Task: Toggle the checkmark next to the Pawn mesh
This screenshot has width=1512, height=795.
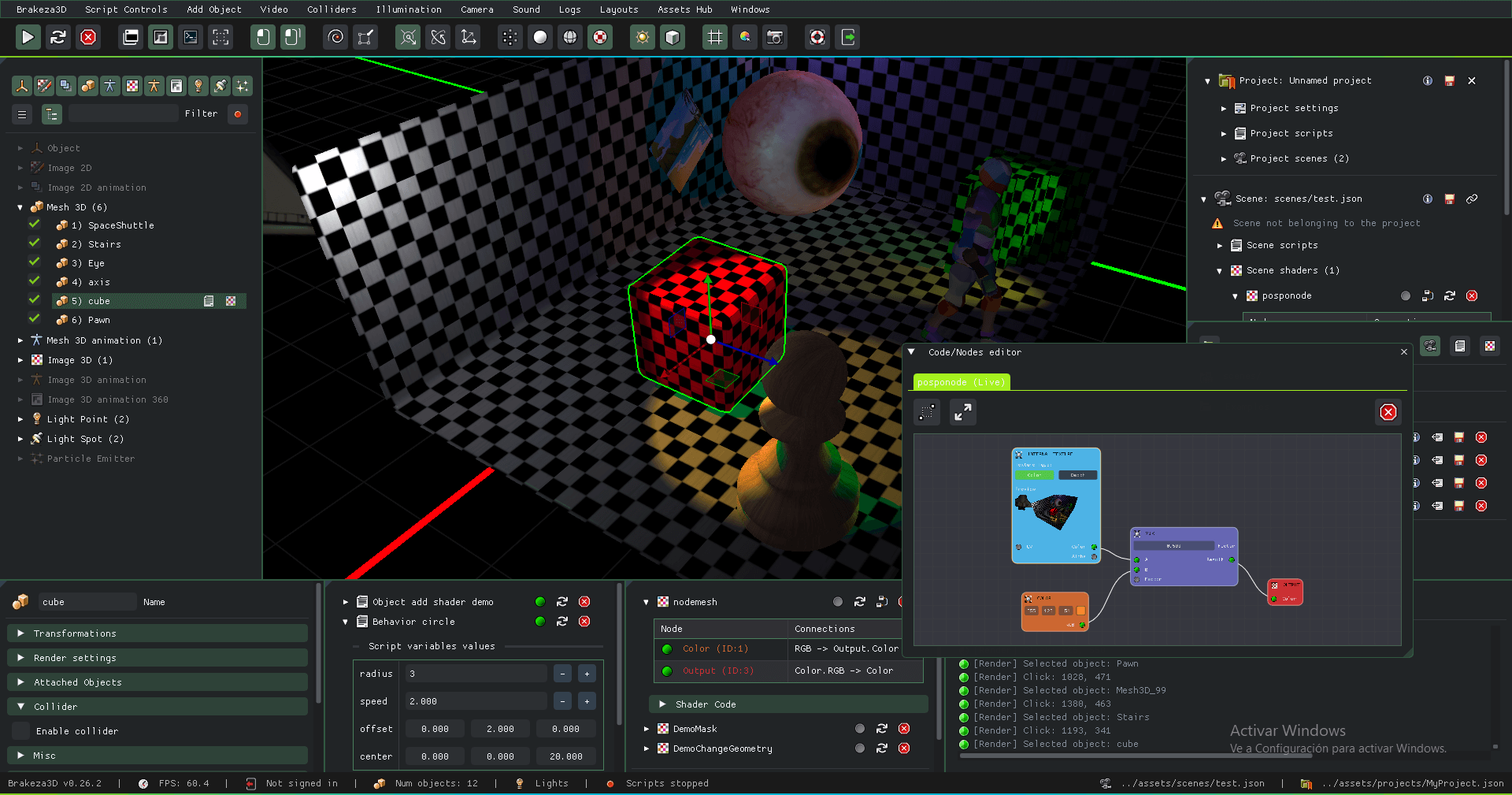Action: 35,319
